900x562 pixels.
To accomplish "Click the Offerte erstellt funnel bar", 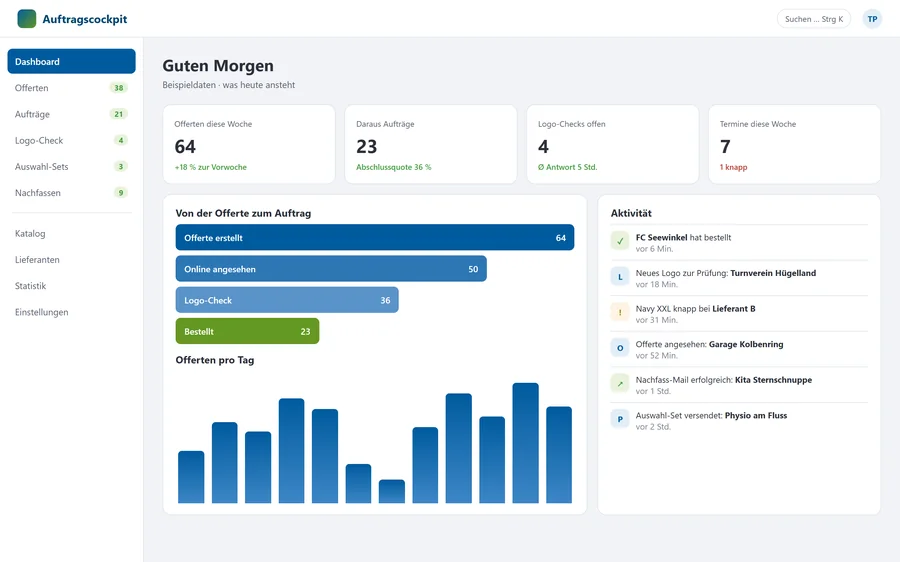I will pyautogui.click(x=375, y=237).
